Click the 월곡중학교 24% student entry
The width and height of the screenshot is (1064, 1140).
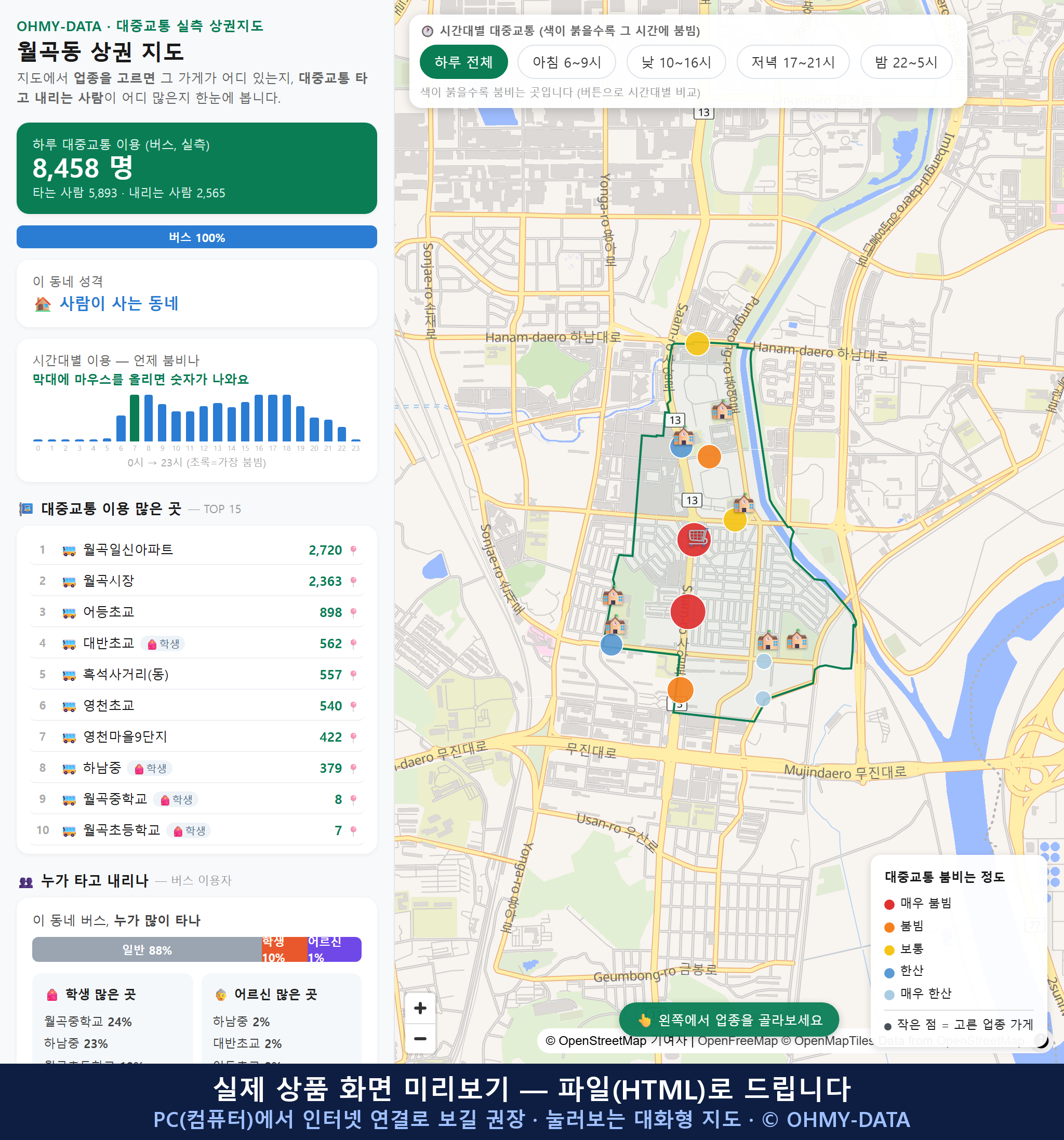(x=88, y=1021)
